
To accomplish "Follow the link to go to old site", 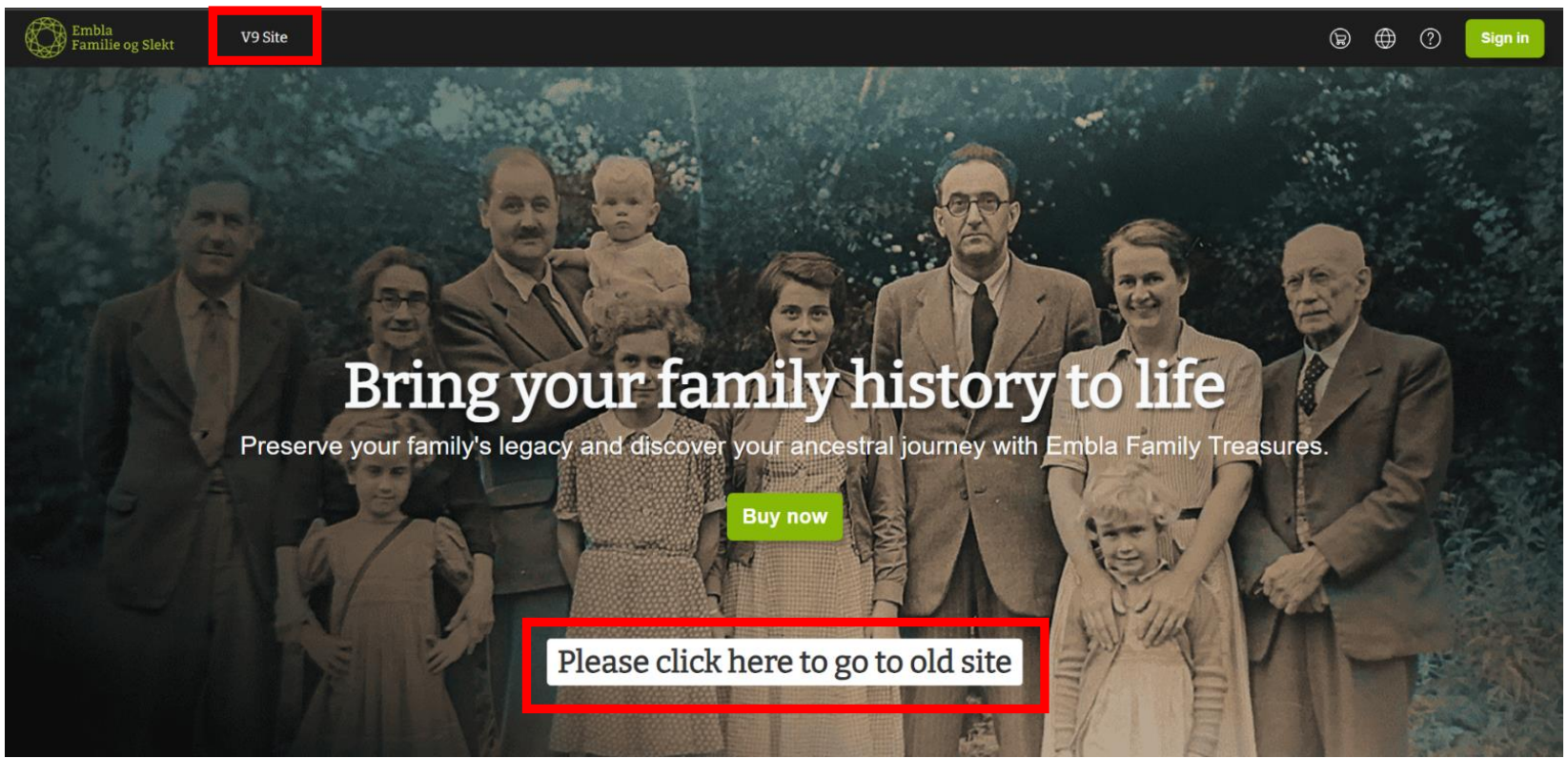I will (x=784, y=662).
